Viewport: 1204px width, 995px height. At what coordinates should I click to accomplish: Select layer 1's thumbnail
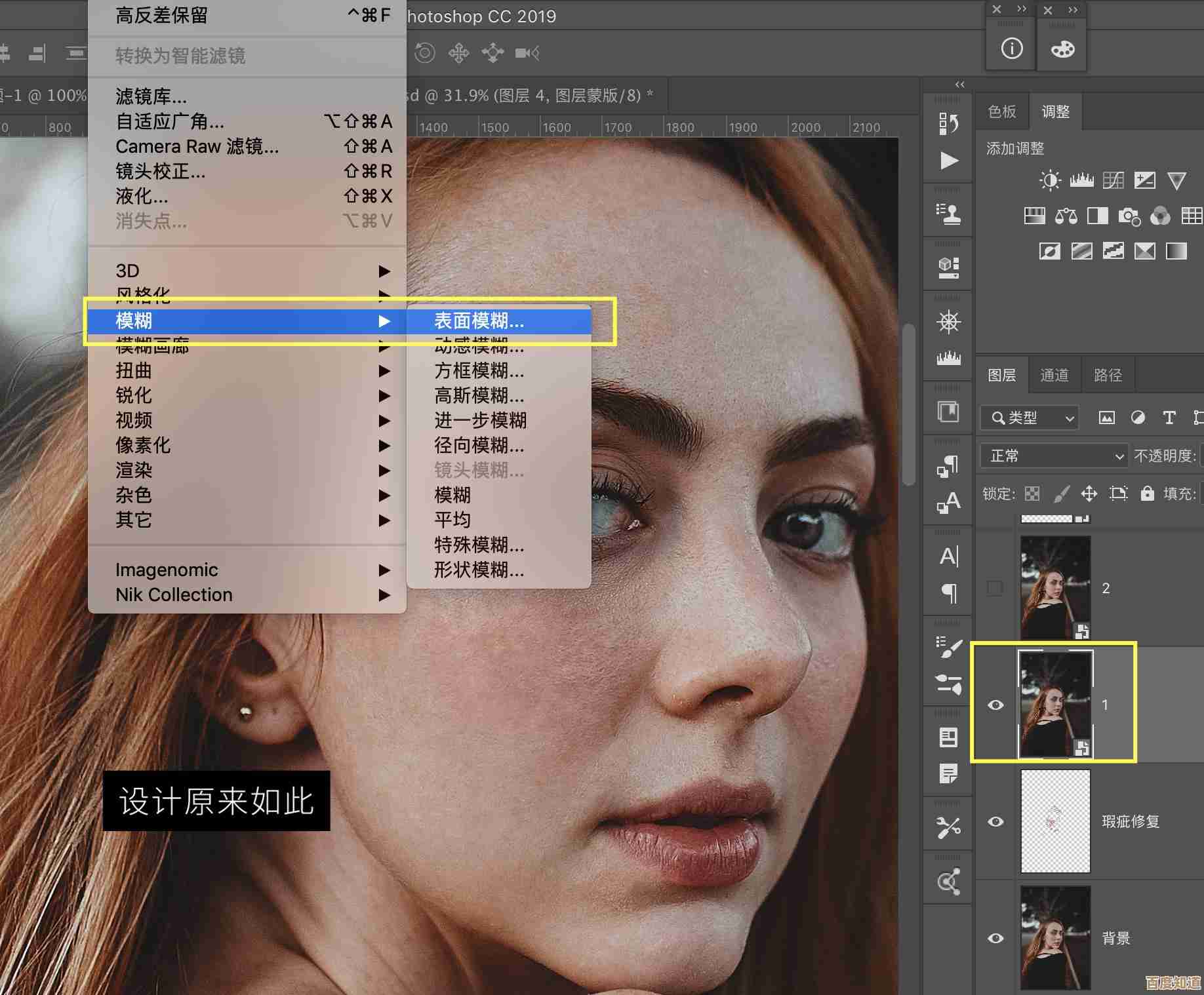pyautogui.click(x=1055, y=705)
